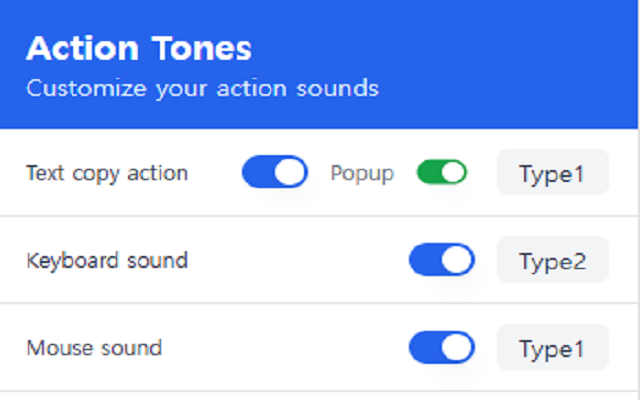Open the Type2 selector for Keyboard sound

pos(552,261)
